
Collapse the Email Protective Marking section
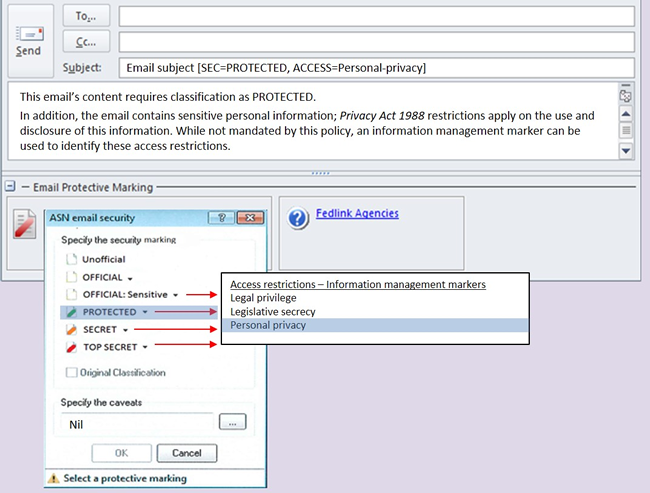(9, 187)
